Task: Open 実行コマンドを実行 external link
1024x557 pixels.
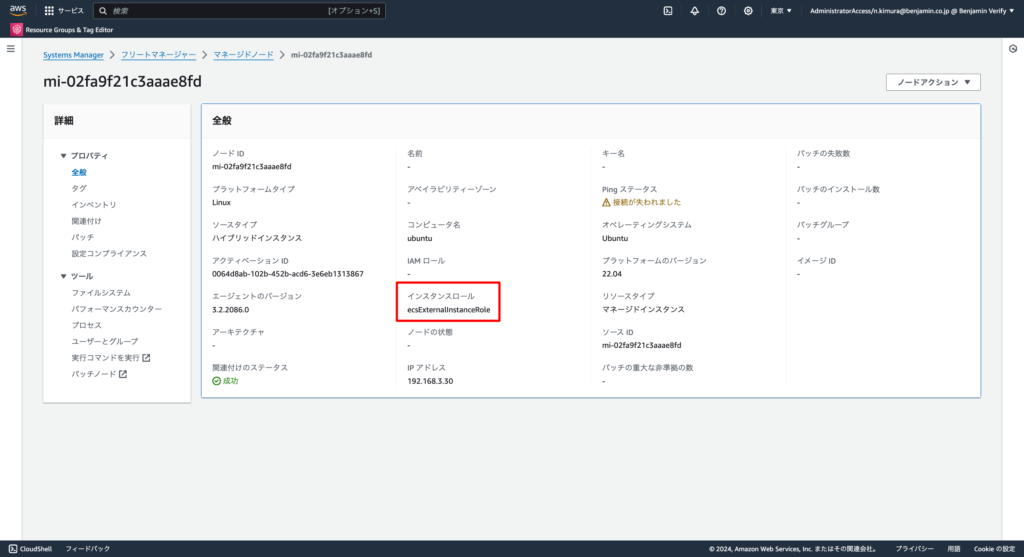Action: [x=110, y=358]
